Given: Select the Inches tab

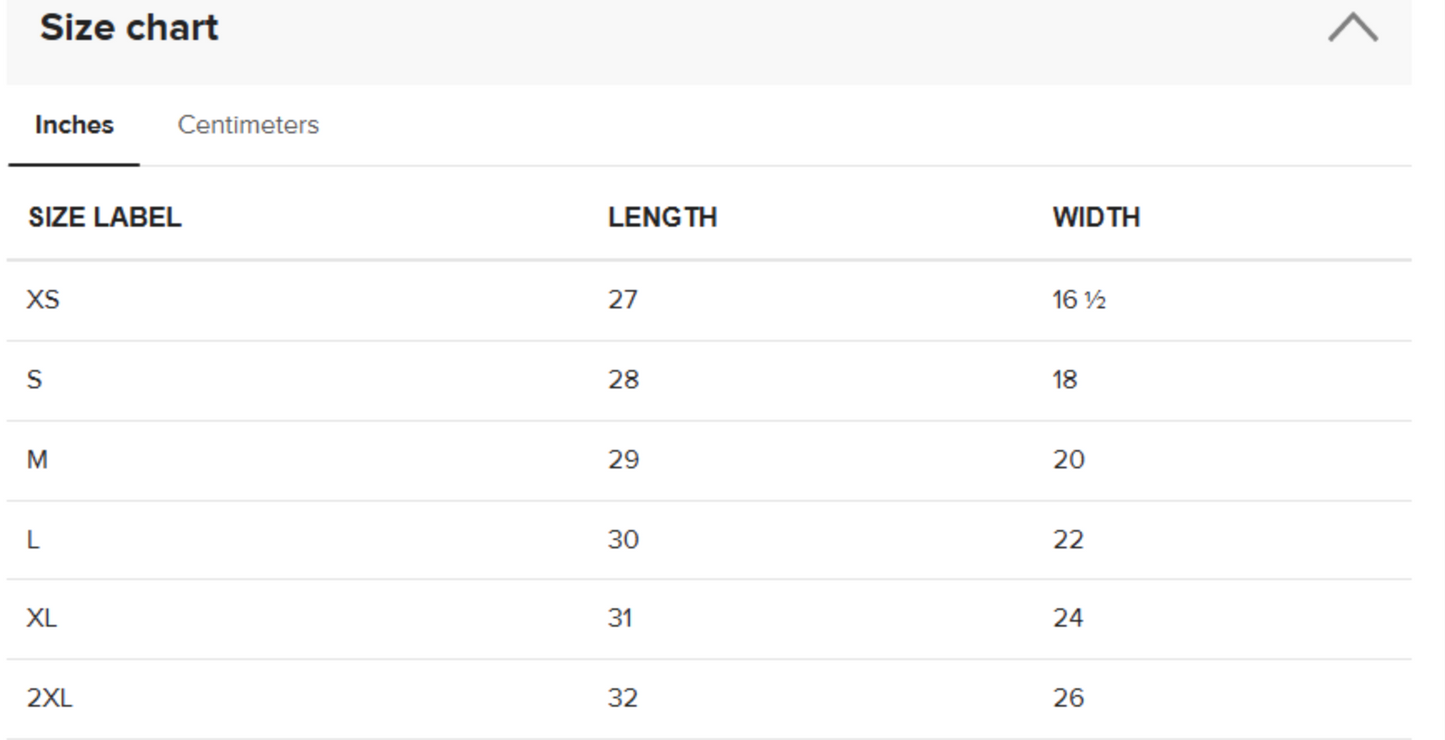Looking at the screenshot, I should click(74, 125).
